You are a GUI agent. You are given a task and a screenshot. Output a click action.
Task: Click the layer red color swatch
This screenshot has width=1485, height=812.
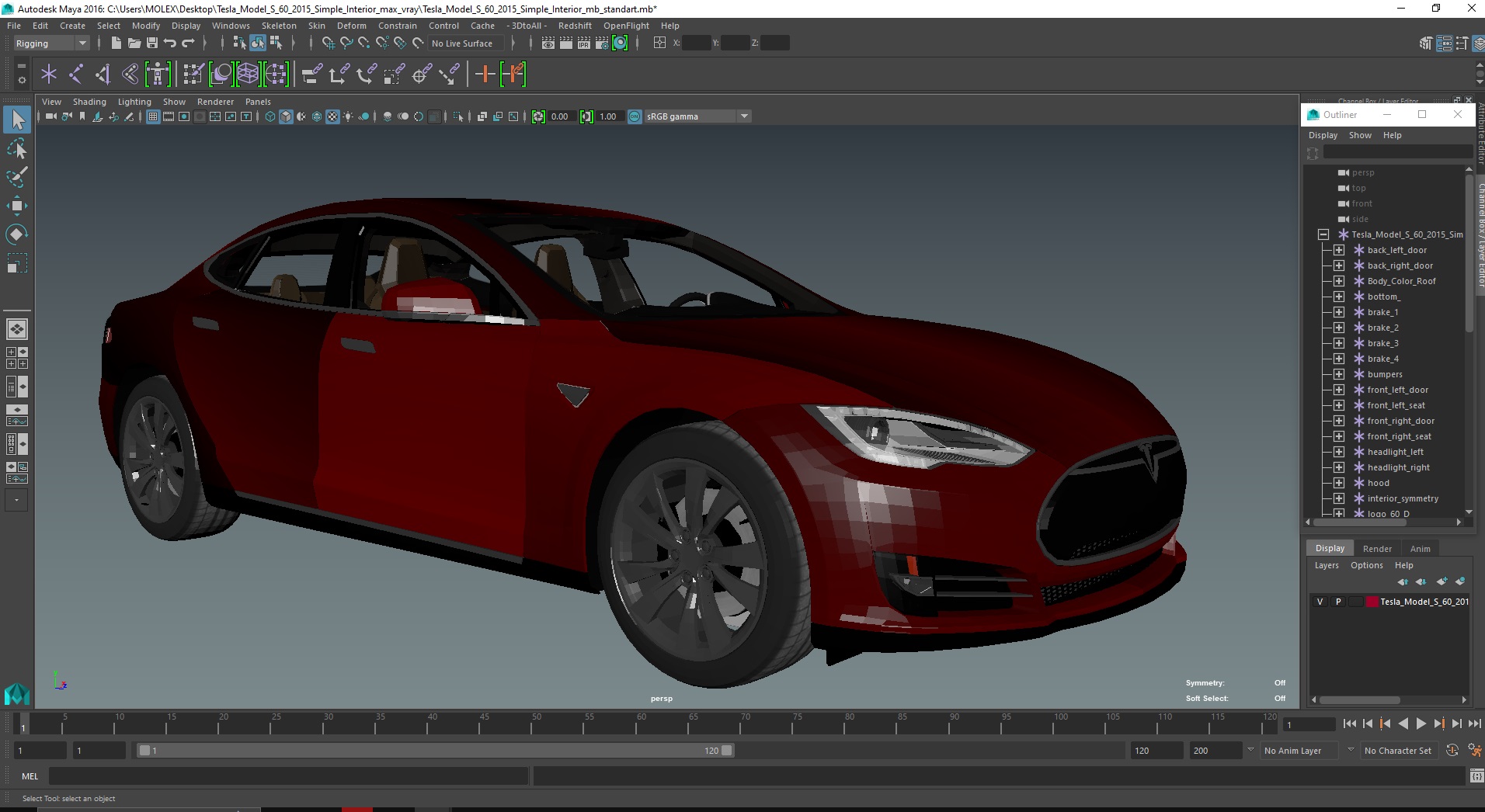click(1372, 602)
